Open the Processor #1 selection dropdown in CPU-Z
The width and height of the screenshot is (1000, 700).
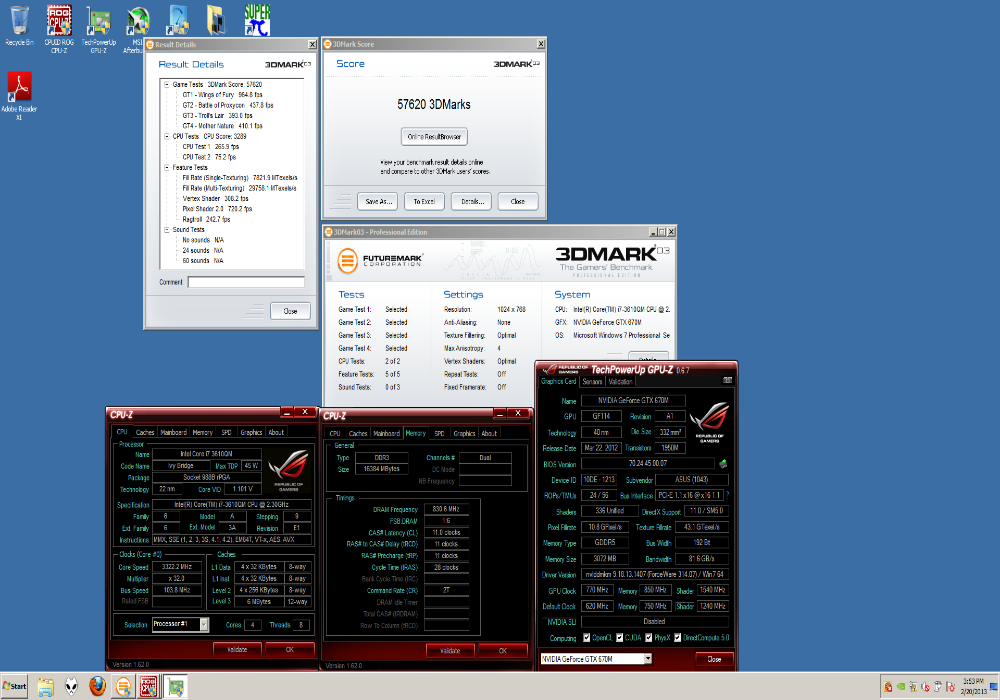point(203,624)
